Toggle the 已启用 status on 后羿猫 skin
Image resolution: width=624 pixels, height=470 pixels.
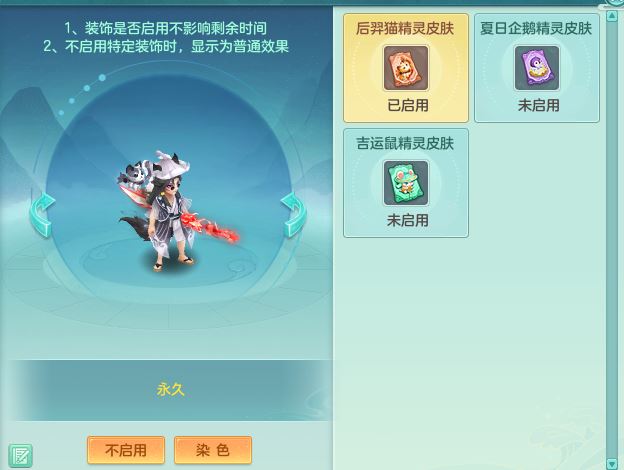tap(408, 105)
